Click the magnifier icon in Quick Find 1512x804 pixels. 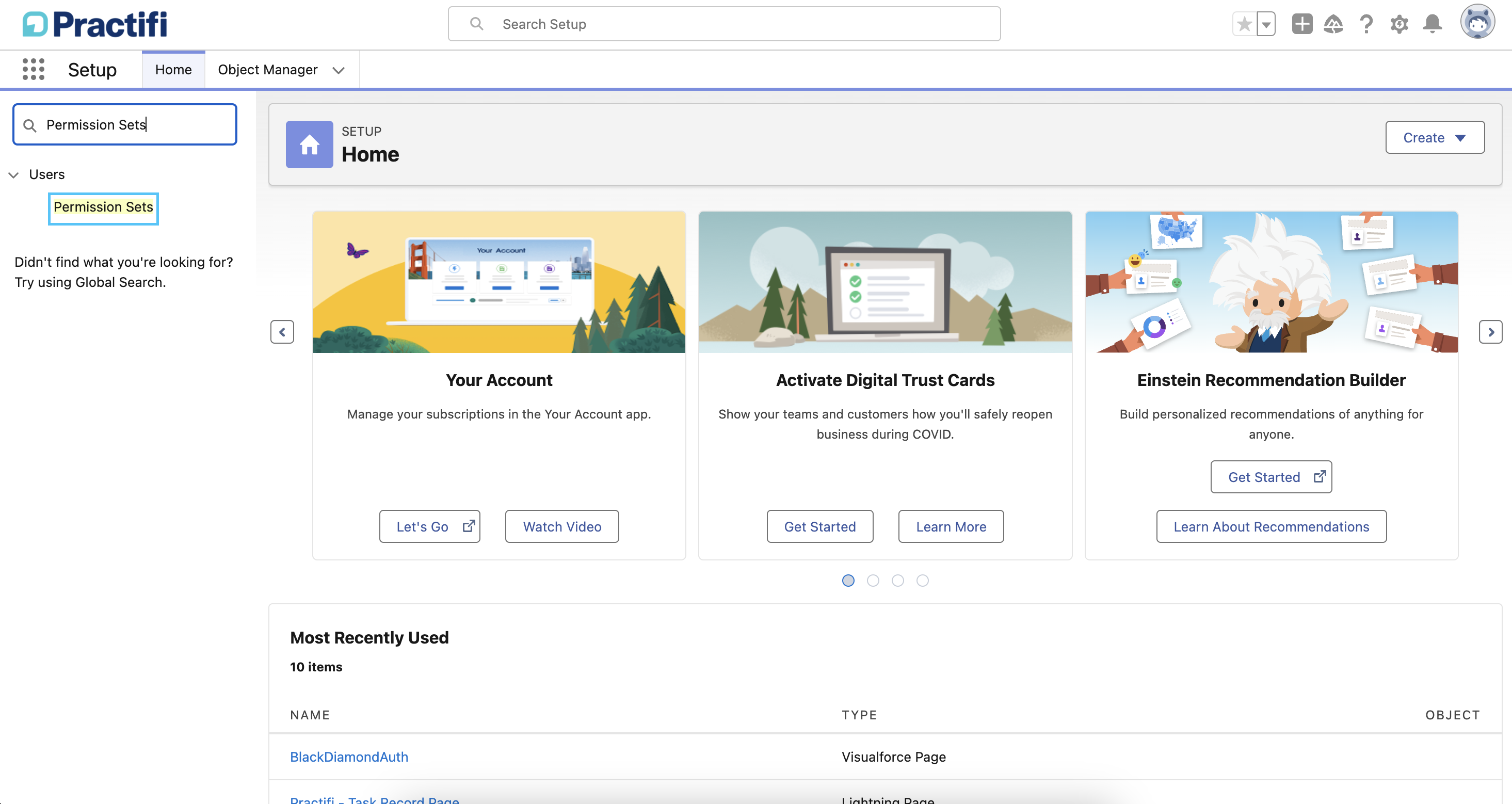[x=29, y=125]
